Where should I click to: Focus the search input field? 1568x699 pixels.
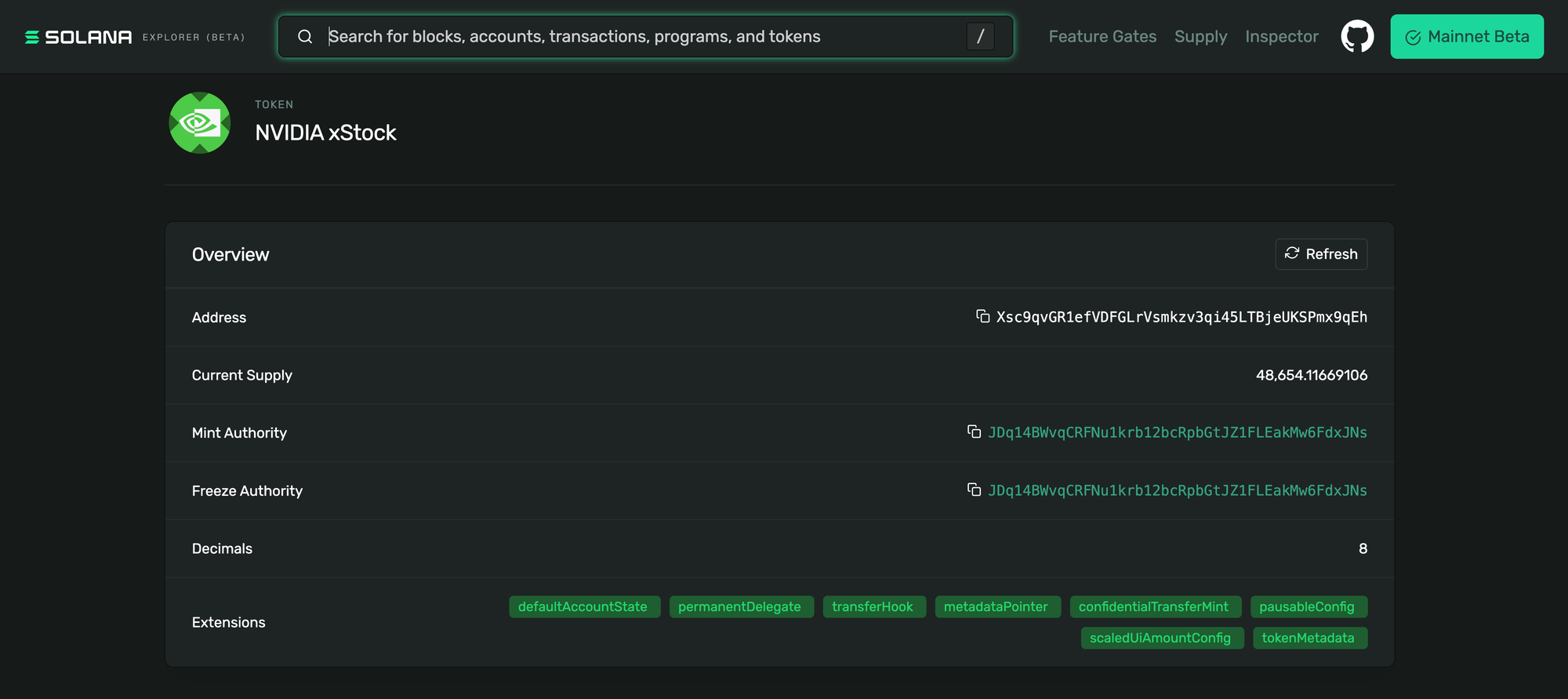[645, 36]
